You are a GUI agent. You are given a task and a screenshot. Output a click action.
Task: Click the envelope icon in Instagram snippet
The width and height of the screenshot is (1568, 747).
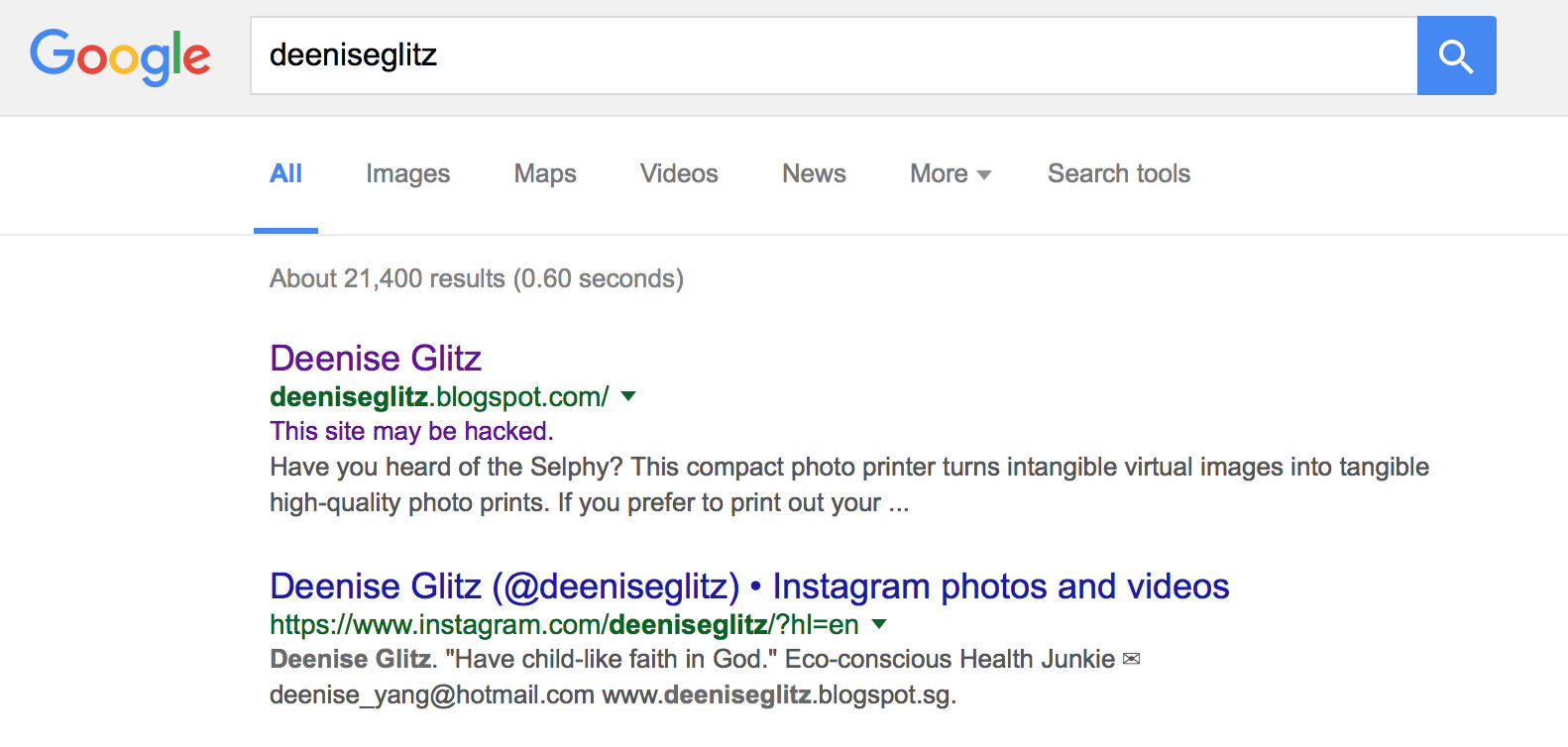[1131, 659]
